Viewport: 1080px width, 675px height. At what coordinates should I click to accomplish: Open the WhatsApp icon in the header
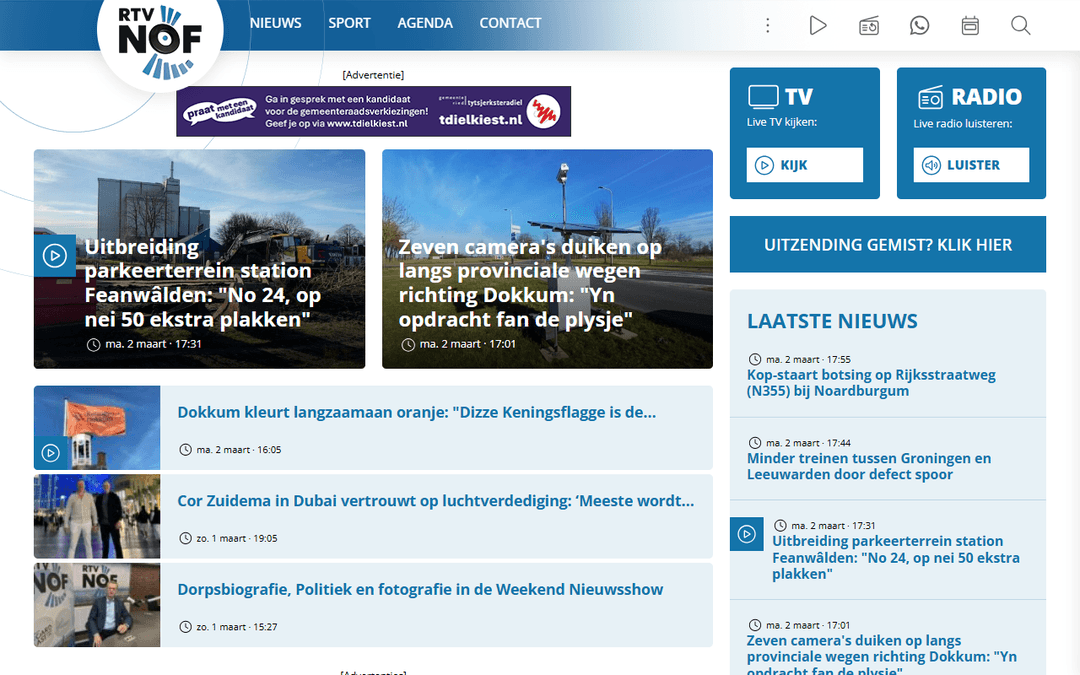(920, 25)
